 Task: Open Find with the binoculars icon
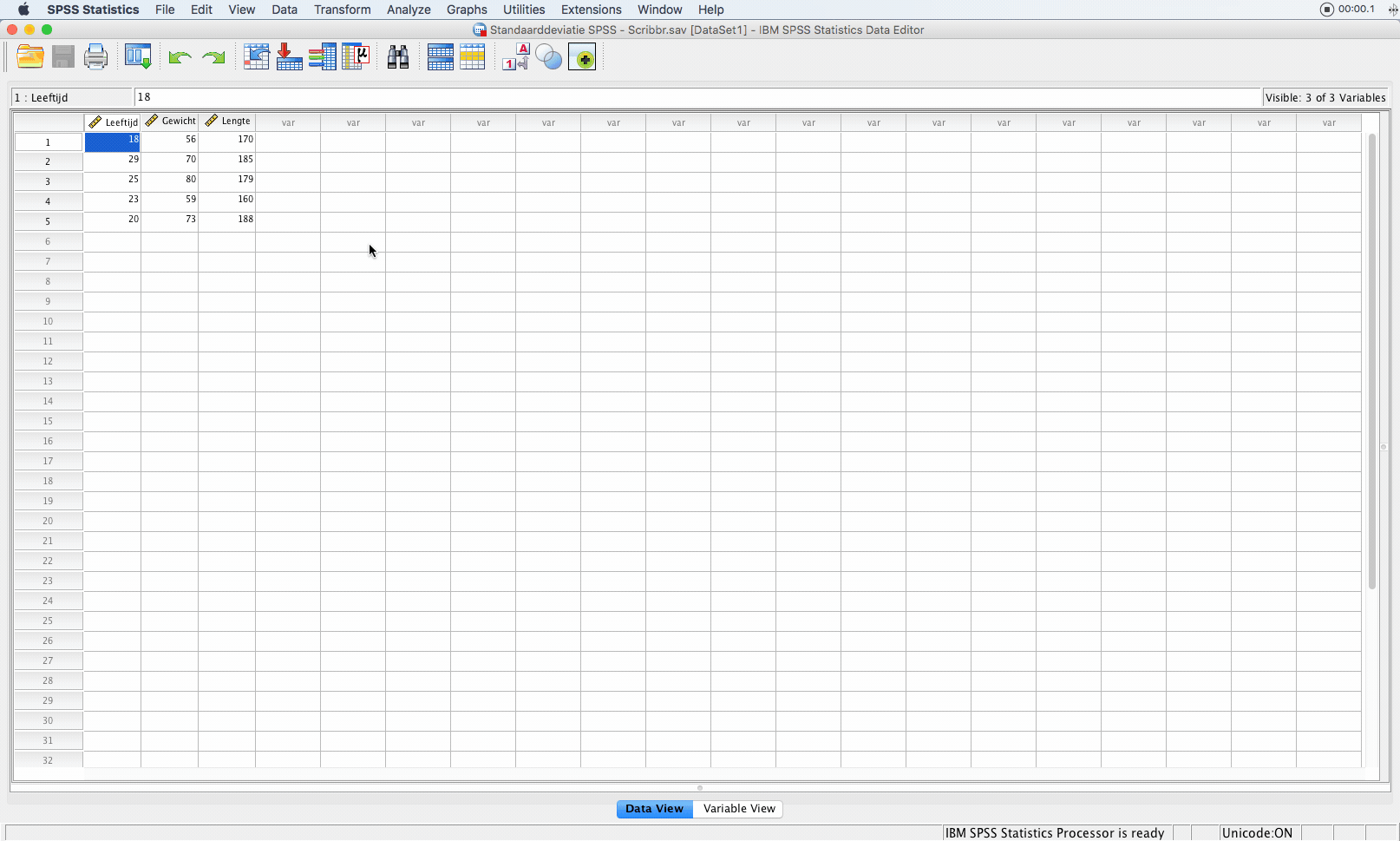(x=398, y=57)
